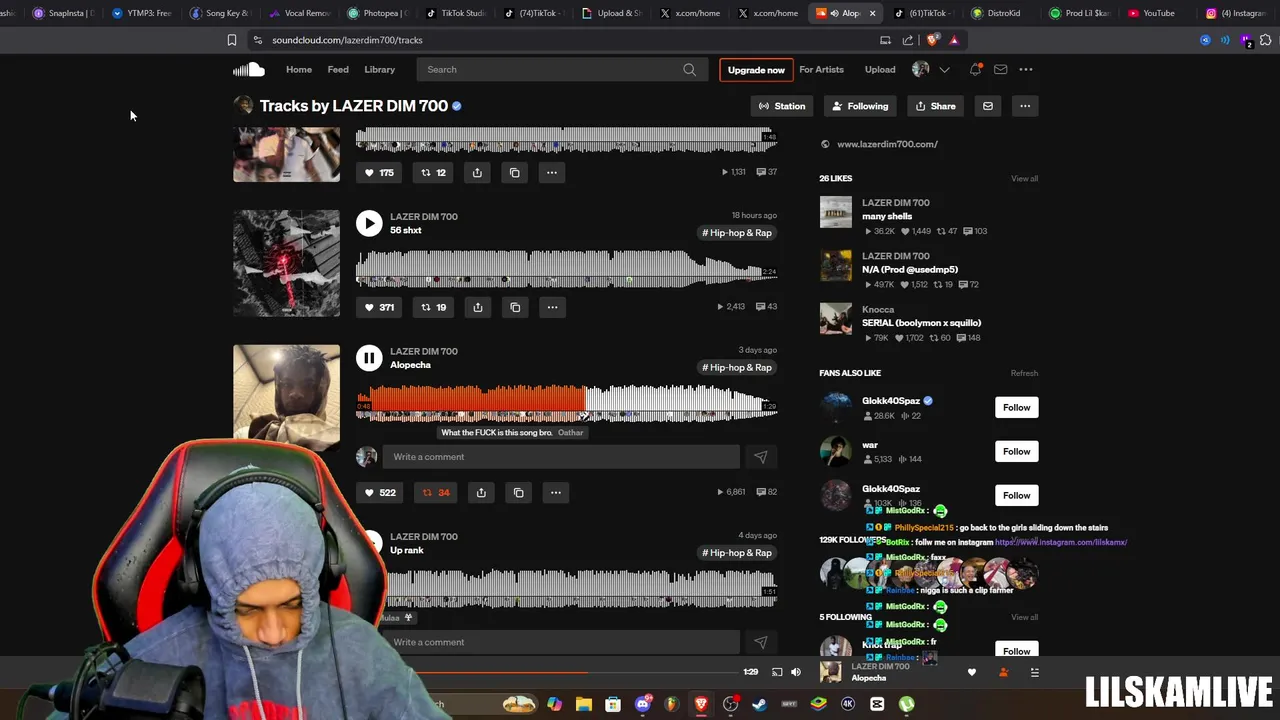Screen dimensions: 1280x720
Task: Open more options for 56 shxt
Action: 552,307
